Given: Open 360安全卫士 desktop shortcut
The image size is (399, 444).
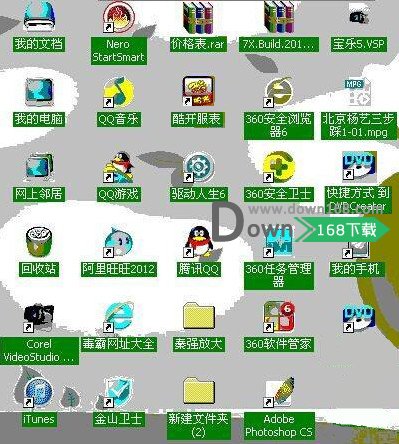Looking at the screenshot, I should [279, 167].
